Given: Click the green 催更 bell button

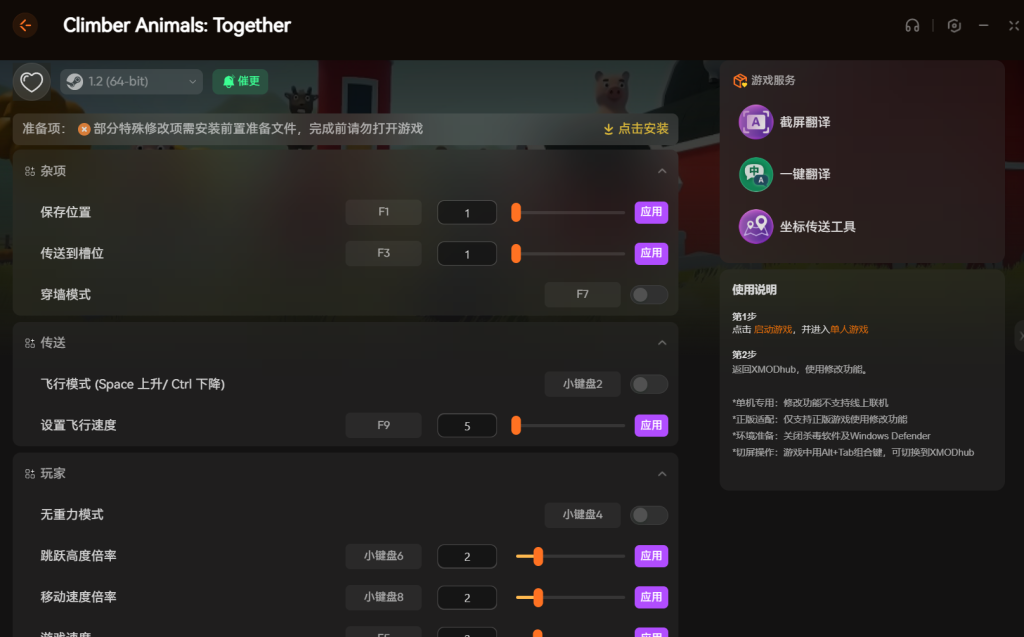Looking at the screenshot, I should tap(240, 82).
